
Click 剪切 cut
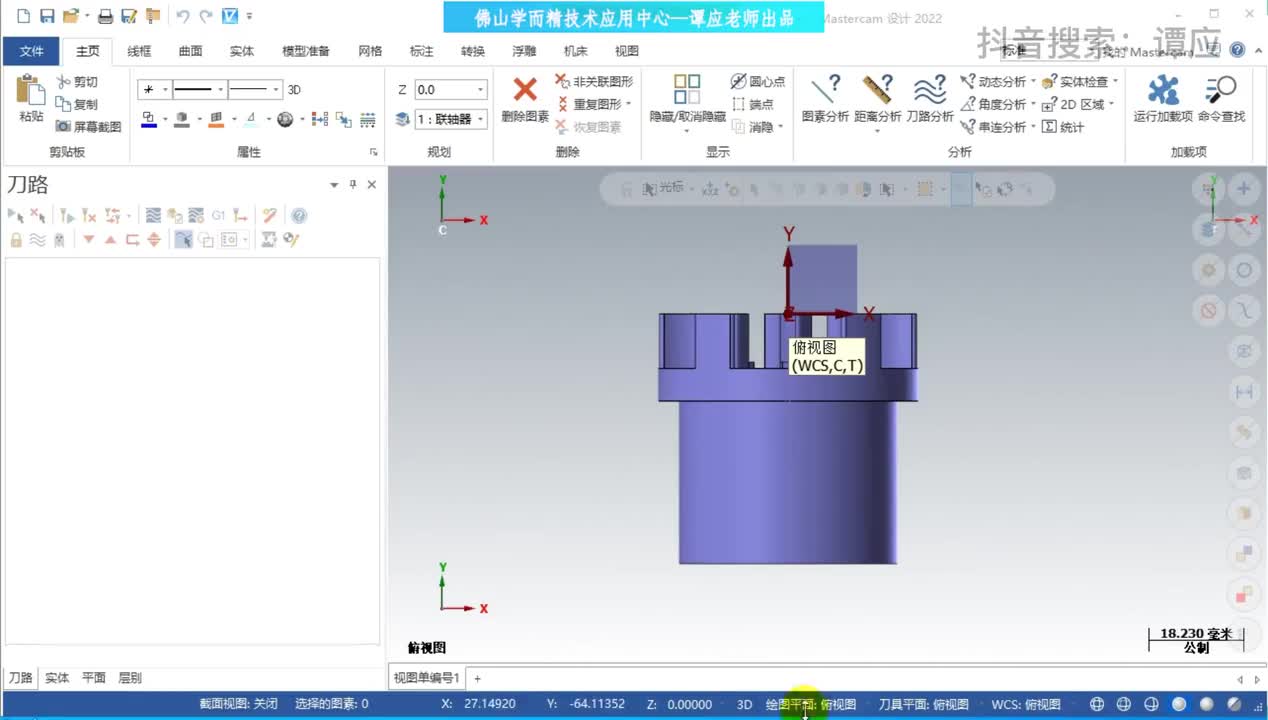[x=77, y=82]
